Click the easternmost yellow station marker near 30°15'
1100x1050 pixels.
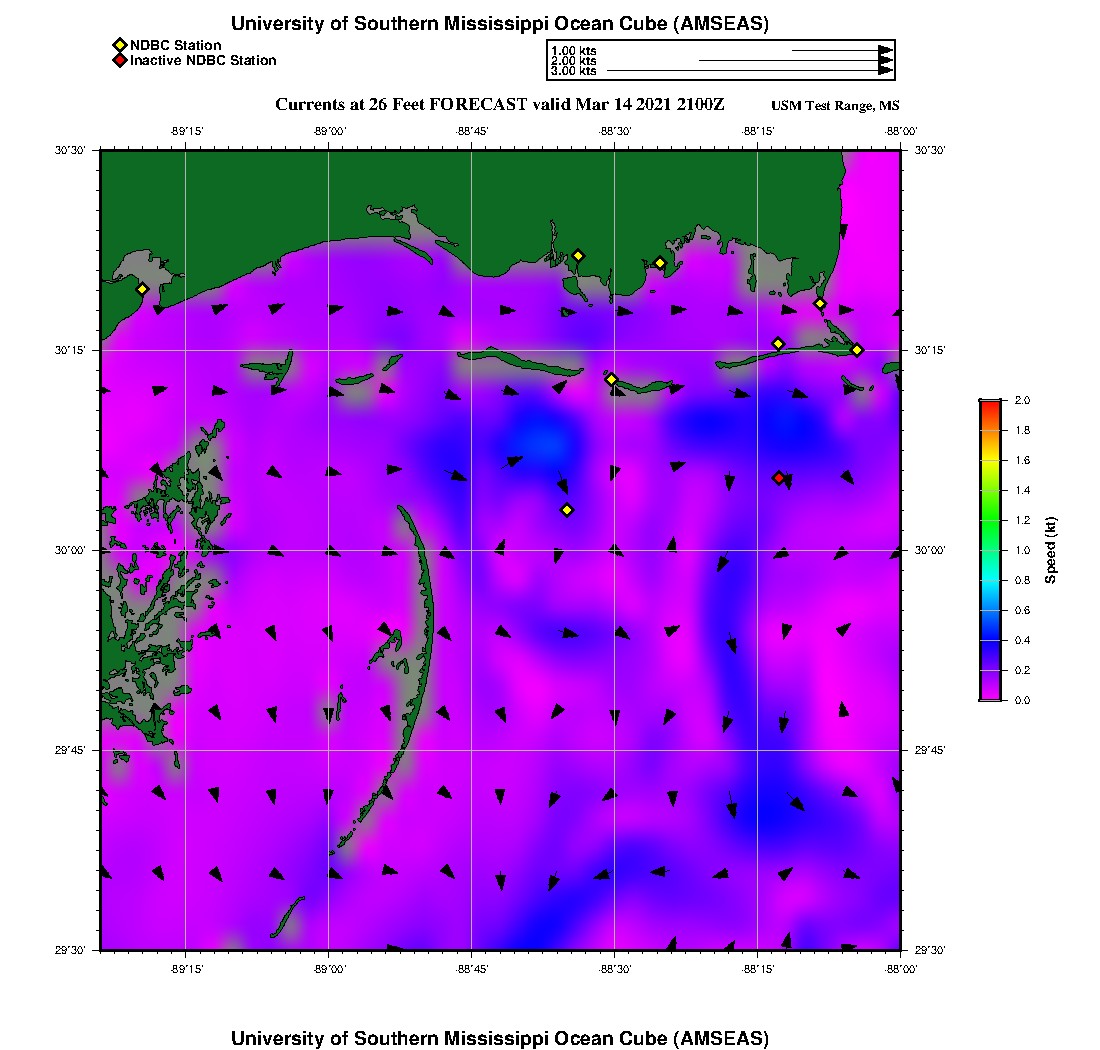[857, 349]
